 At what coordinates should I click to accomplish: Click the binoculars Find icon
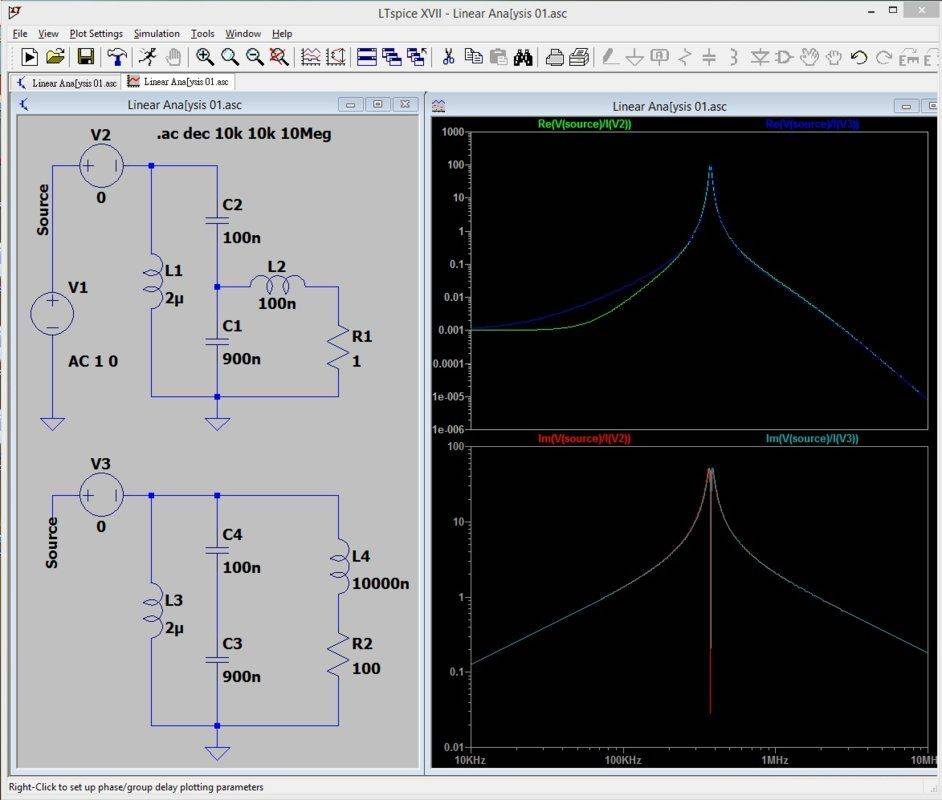tap(523, 57)
